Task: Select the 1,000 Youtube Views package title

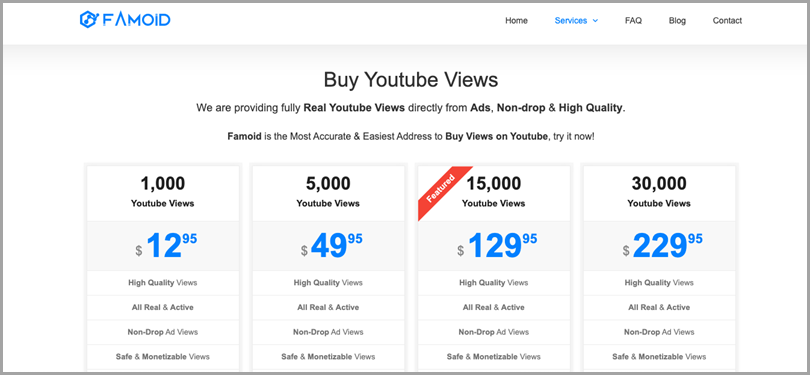Action: coord(163,192)
